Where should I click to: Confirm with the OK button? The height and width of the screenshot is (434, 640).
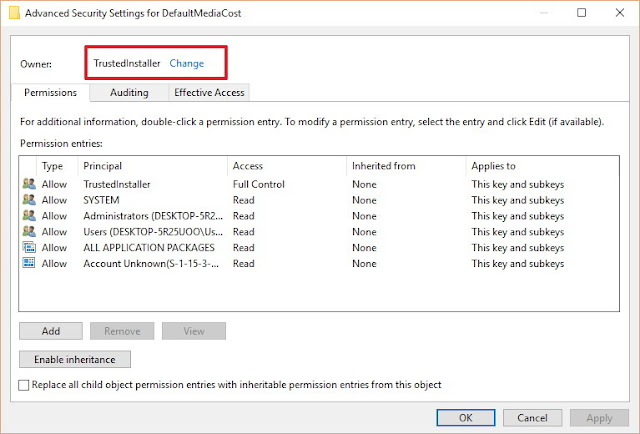466,417
